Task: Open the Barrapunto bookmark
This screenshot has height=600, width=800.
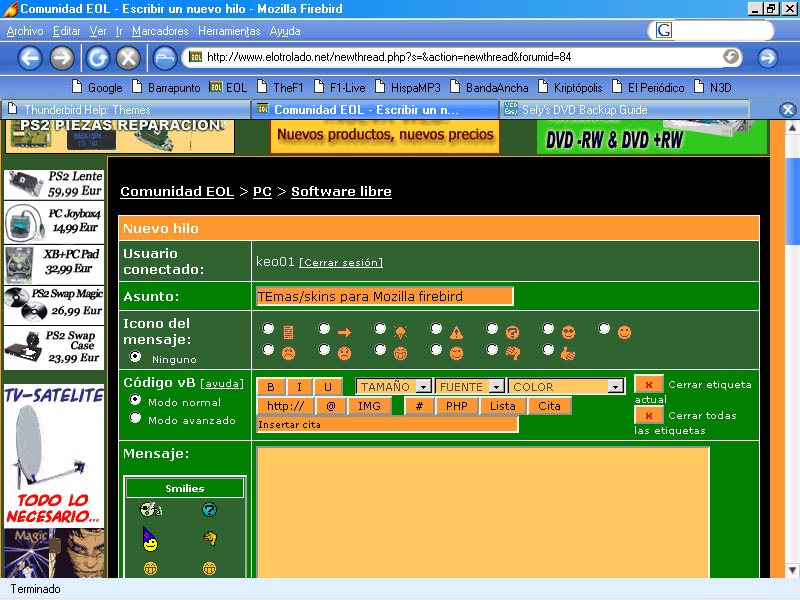Action: (166, 88)
